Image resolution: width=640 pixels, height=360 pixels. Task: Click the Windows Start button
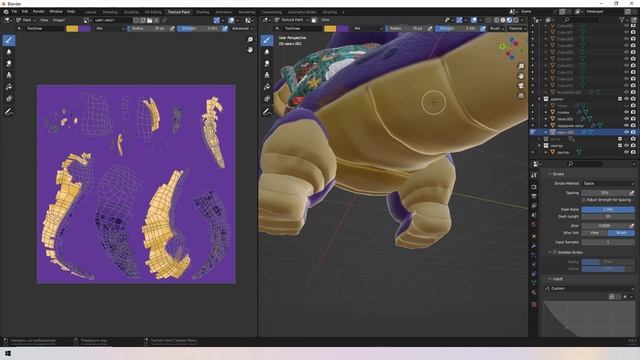(x=8, y=353)
